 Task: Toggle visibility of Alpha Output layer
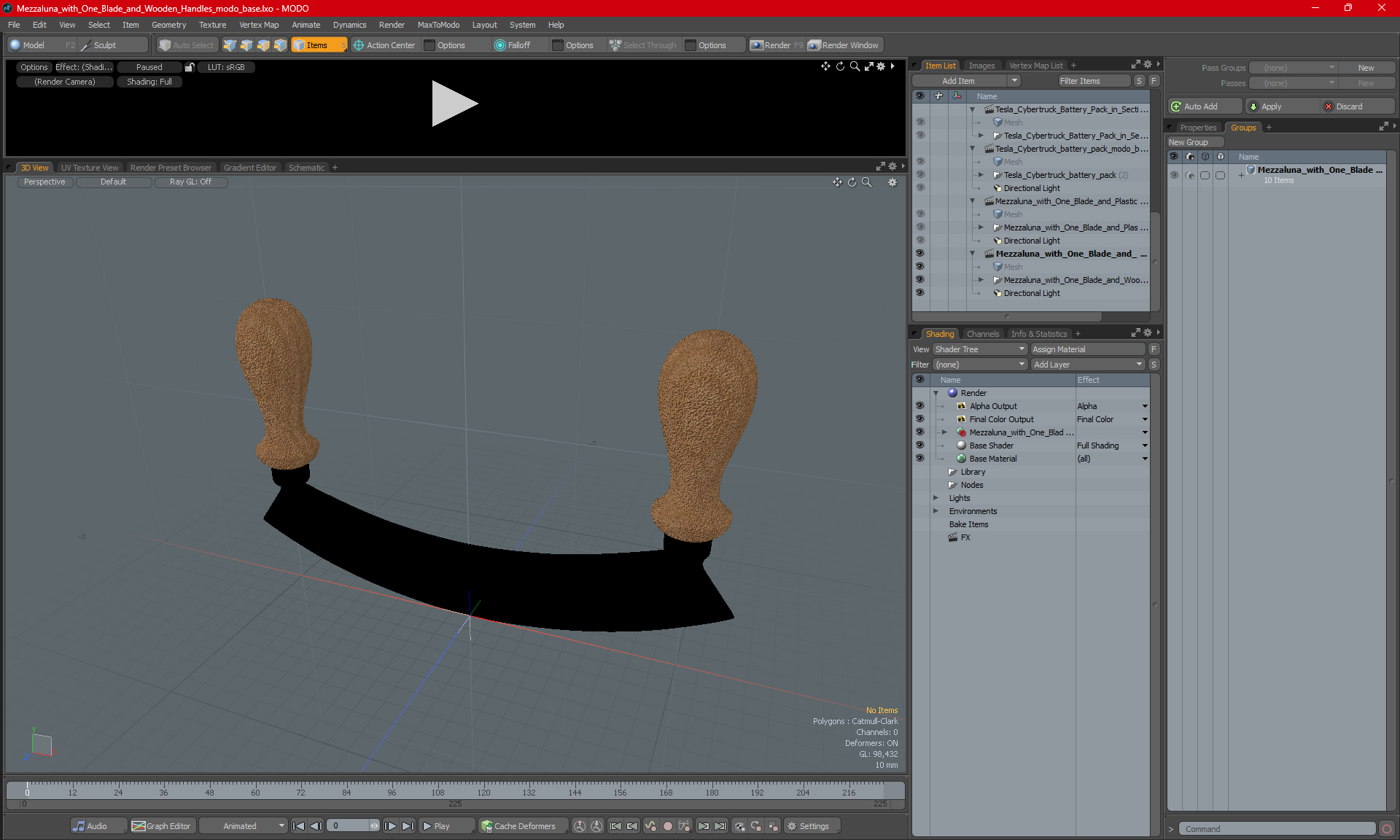click(x=919, y=406)
